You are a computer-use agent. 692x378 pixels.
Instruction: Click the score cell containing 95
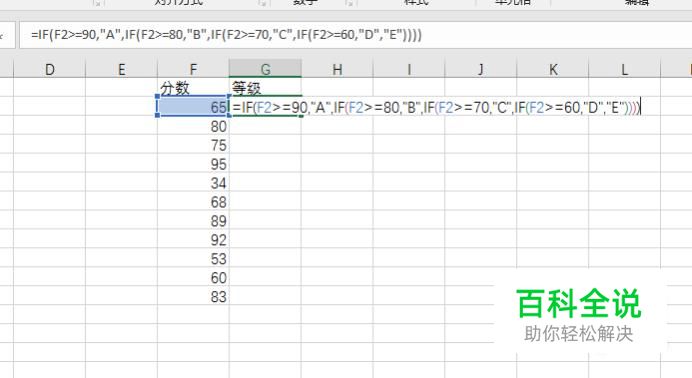[x=193, y=164]
